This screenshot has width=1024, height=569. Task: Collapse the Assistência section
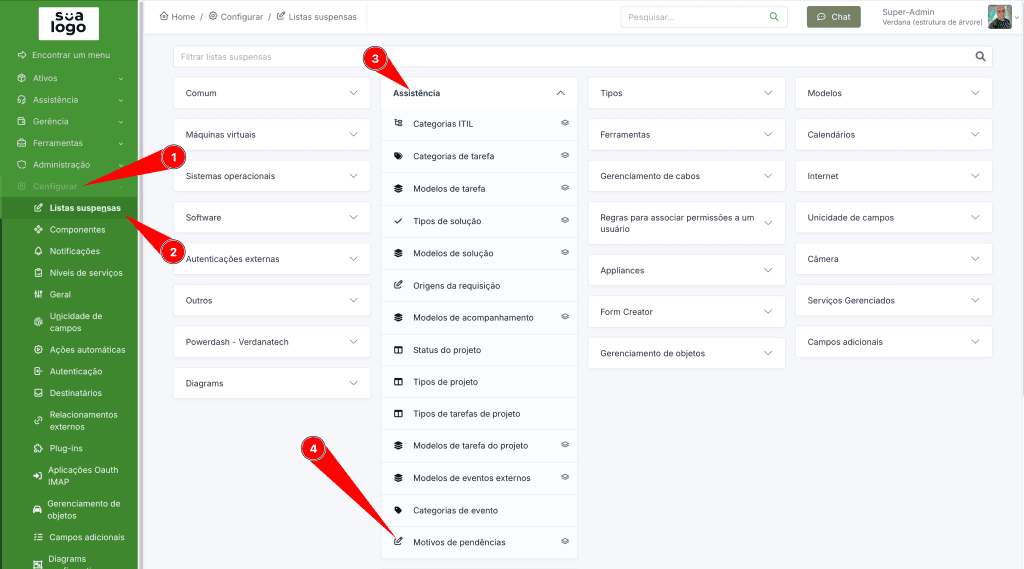(479, 93)
